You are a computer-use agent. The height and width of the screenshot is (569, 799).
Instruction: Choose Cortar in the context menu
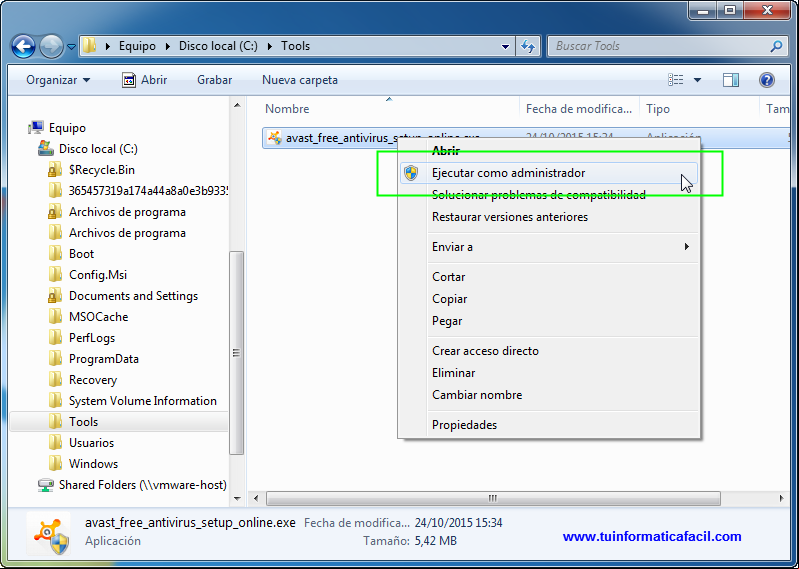(448, 277)
